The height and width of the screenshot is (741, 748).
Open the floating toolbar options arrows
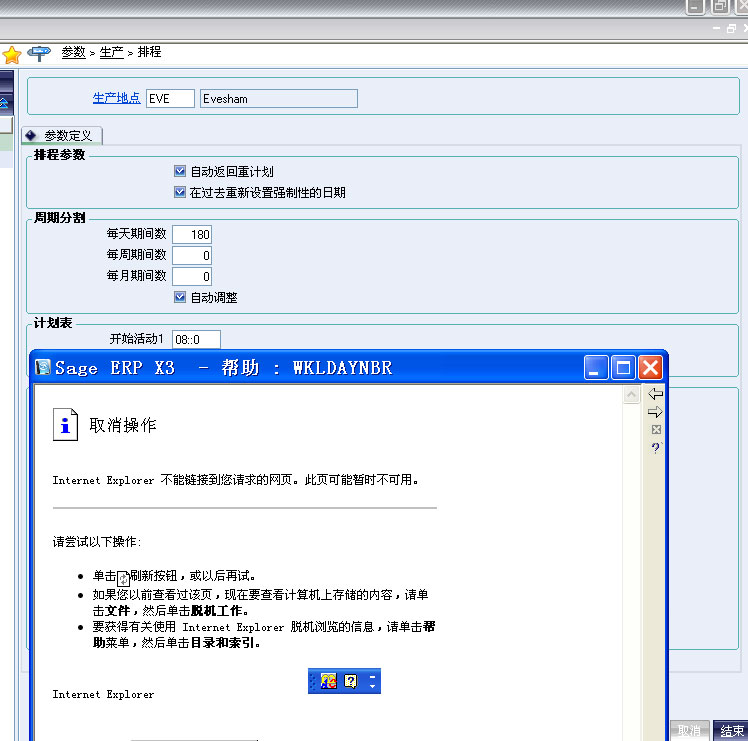pos(373,681)
